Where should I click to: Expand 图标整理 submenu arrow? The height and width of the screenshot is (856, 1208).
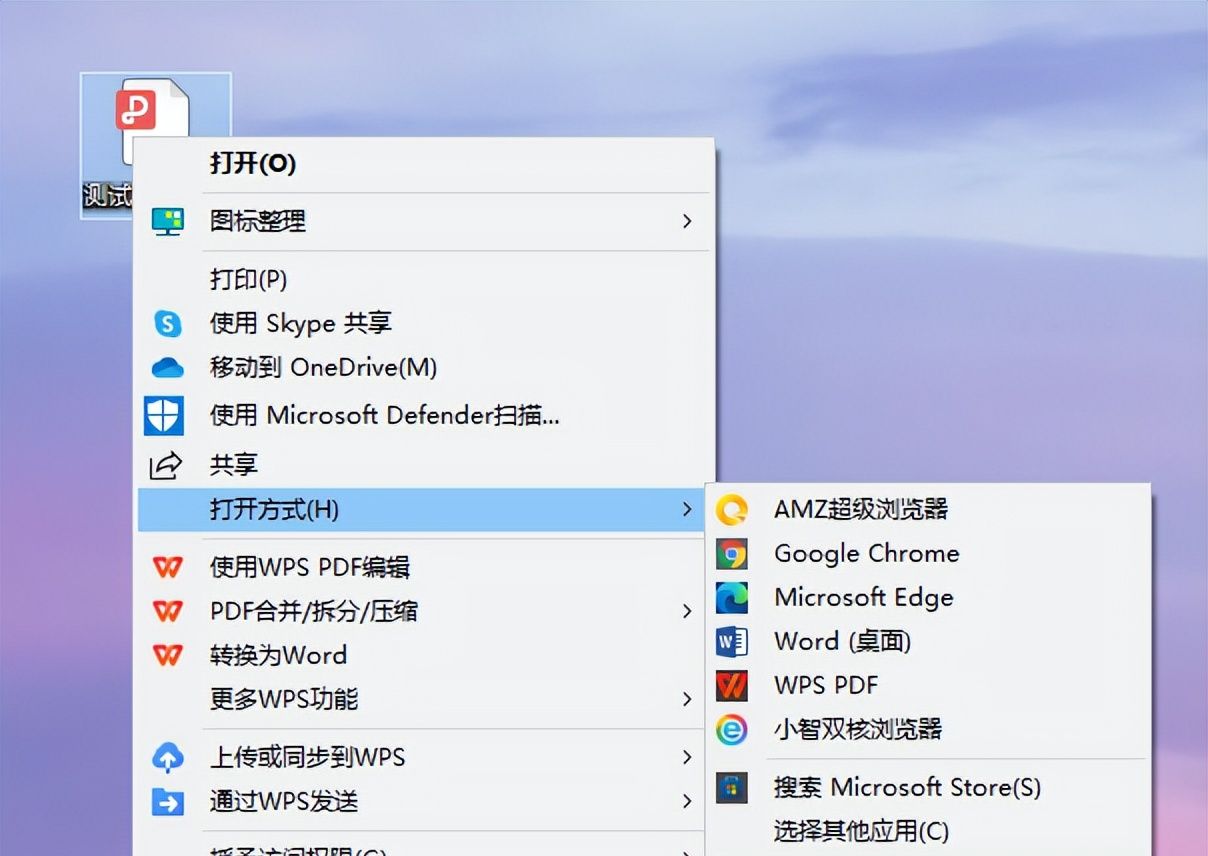pos(687,221)
